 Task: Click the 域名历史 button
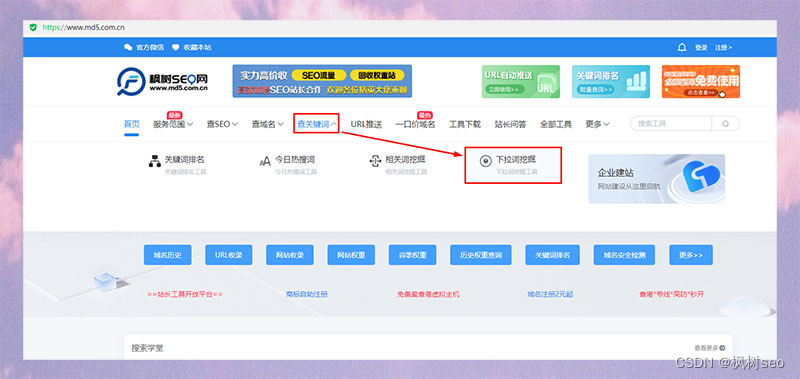[167, 255]
